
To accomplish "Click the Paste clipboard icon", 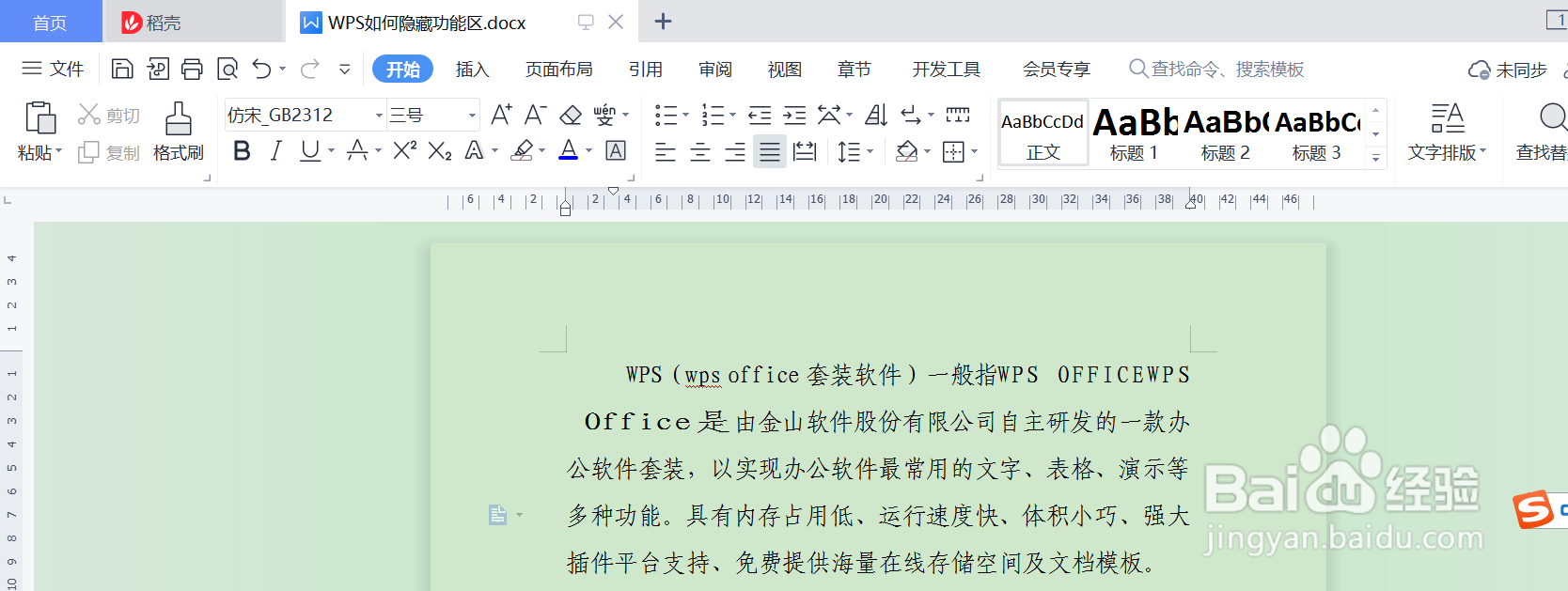I will click(x=40, y=118).
